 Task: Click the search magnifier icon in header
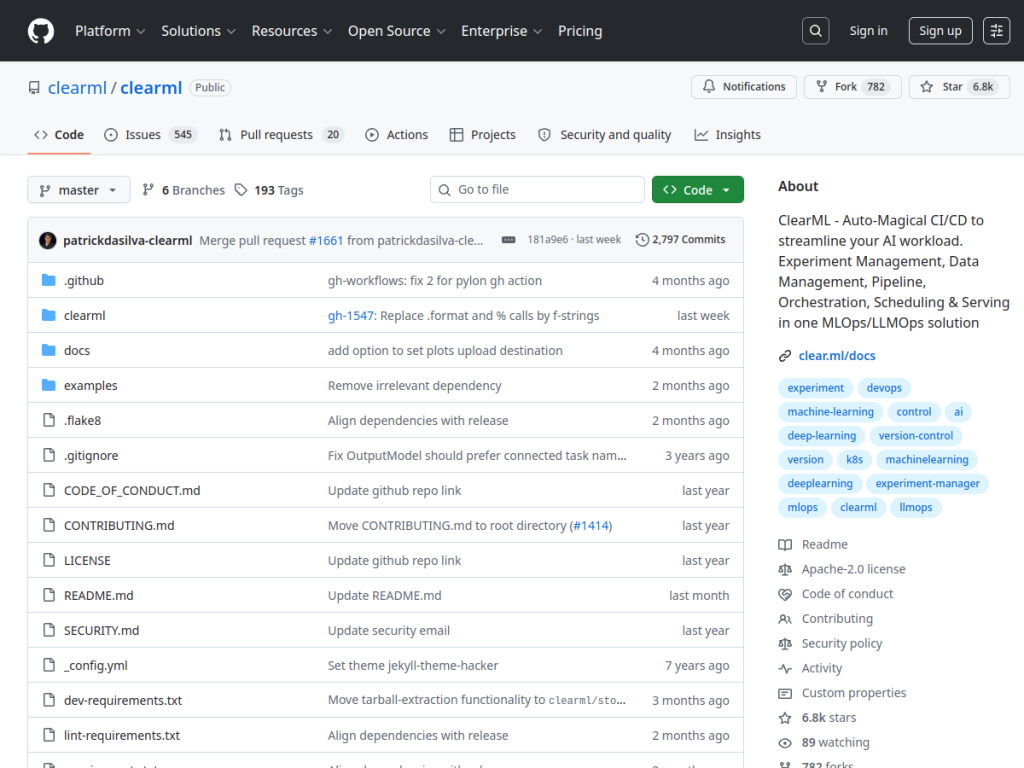click(816, 31)
